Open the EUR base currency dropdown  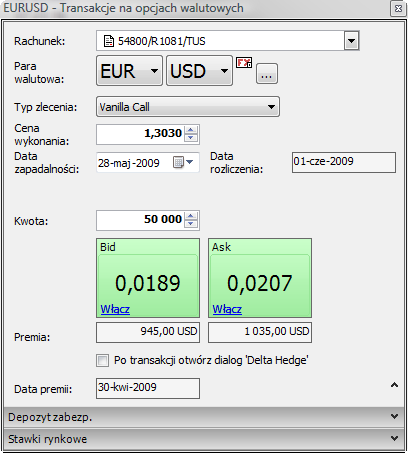coord(129,71)
